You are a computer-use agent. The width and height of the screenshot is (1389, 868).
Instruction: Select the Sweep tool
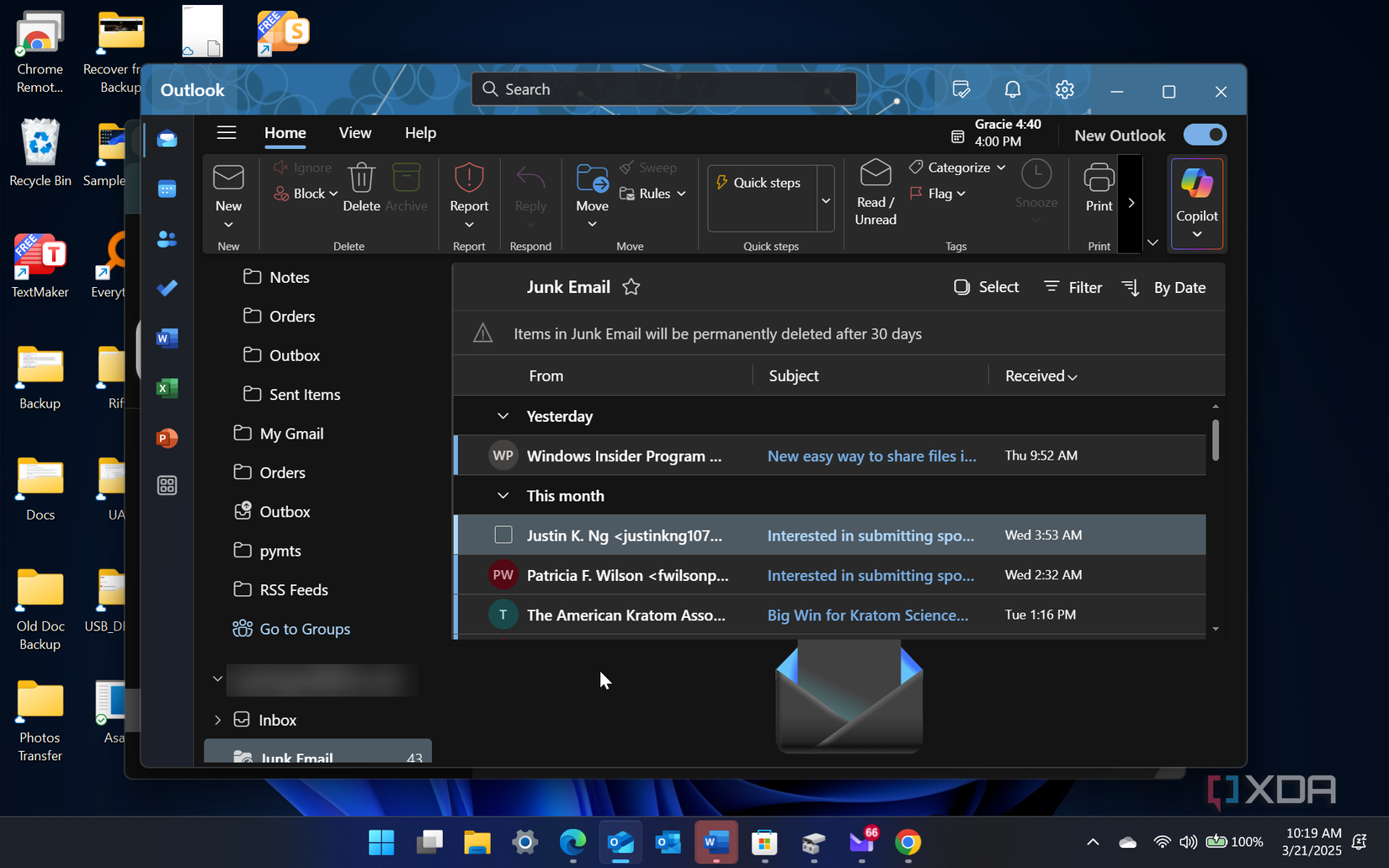[649, 167]
